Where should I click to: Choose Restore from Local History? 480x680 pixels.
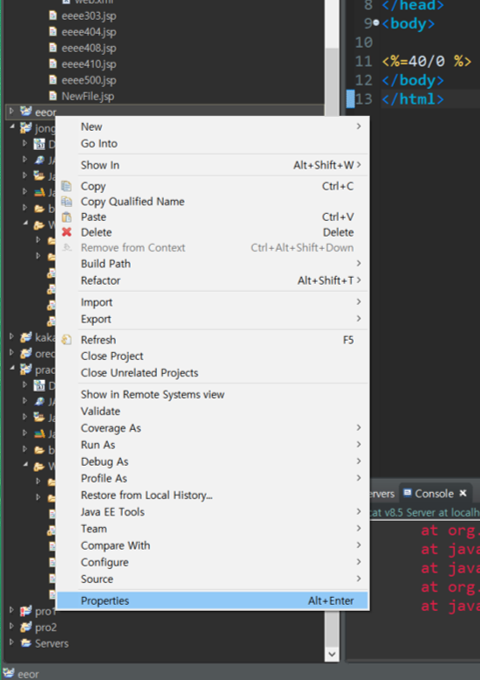click(x=212, y=495)
